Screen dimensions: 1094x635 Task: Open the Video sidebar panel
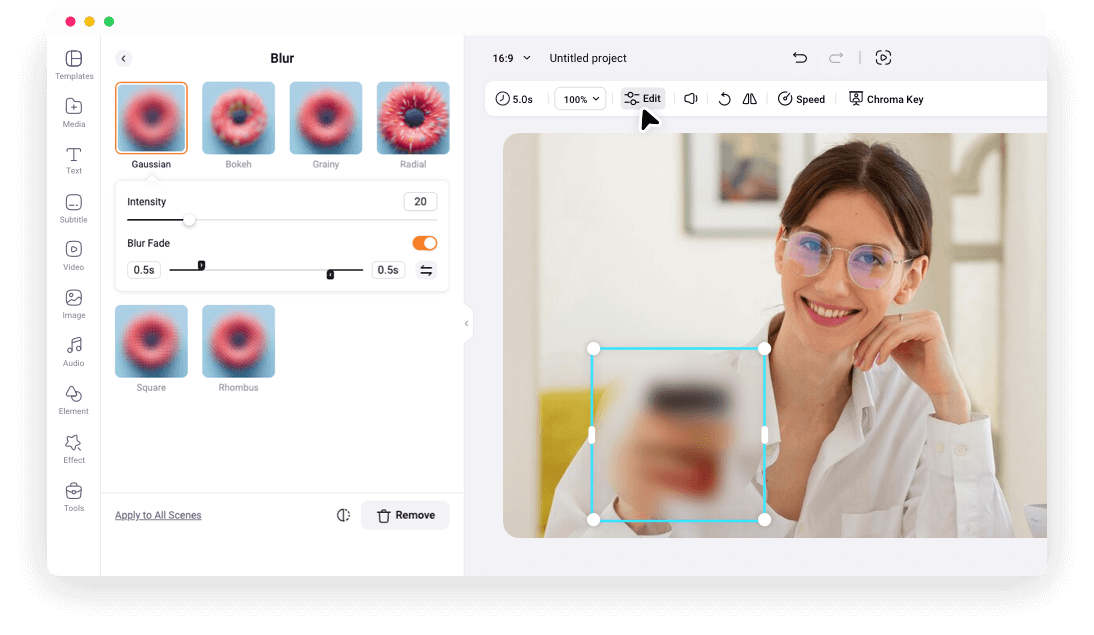tap(74, 256)
